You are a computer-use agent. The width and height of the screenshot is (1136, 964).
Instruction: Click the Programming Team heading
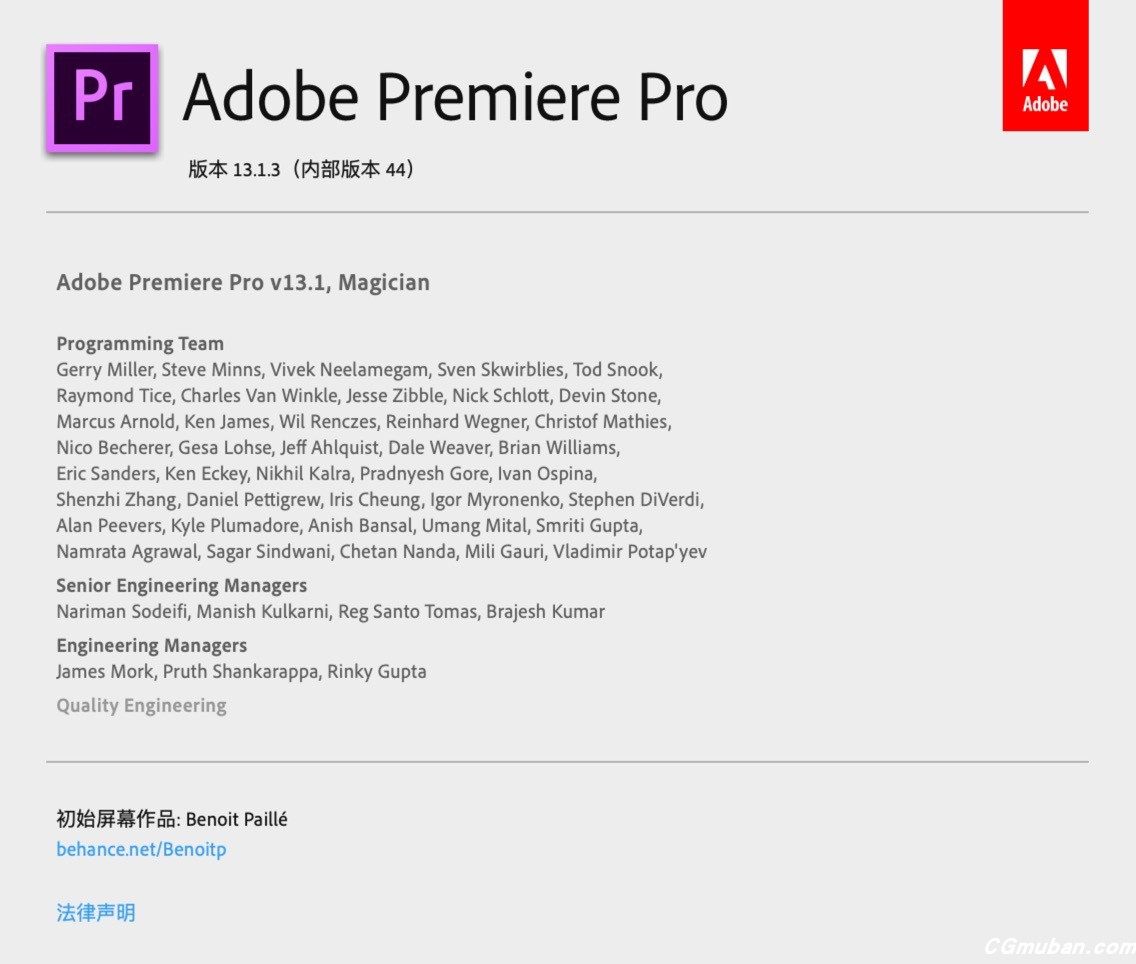click(140, 344)
